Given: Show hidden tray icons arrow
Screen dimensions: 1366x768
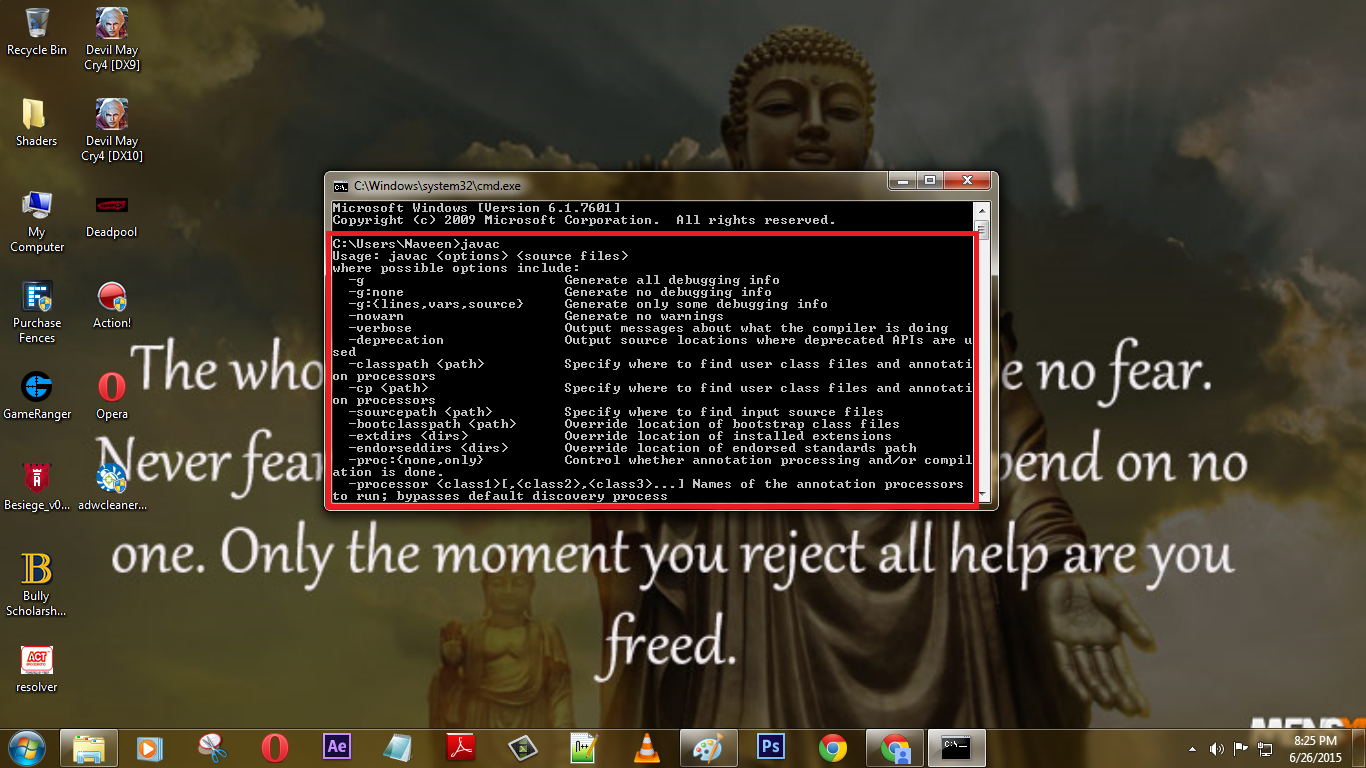Looking at the screenshot, I should [1192, 748].
